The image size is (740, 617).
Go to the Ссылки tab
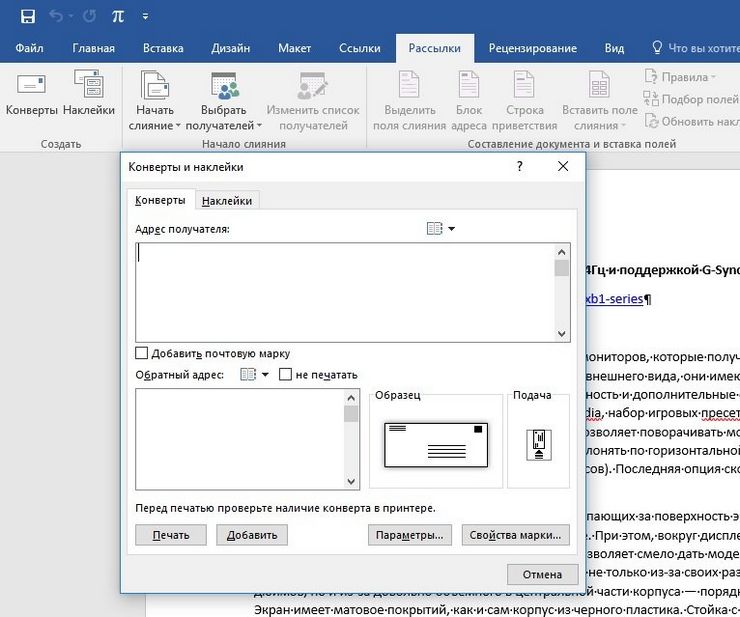(360, 48)
